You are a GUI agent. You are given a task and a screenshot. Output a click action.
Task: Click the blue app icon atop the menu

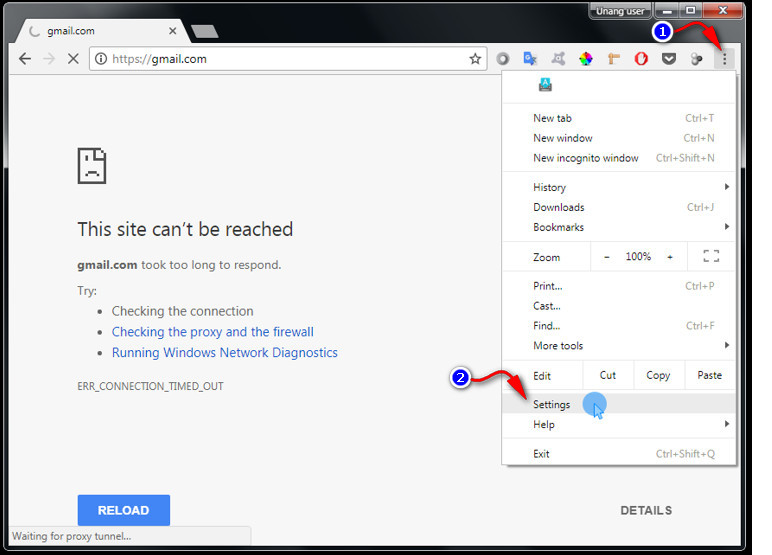click(x=545, y=85)
